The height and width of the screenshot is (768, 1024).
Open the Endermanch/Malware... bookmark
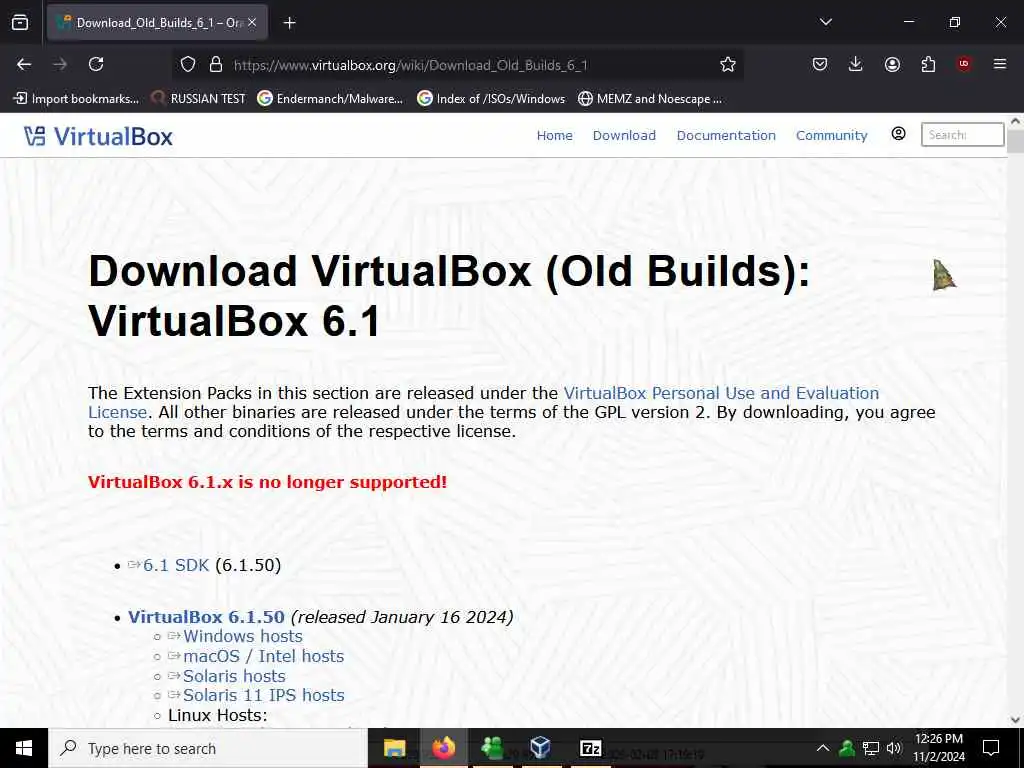(330, 99)
